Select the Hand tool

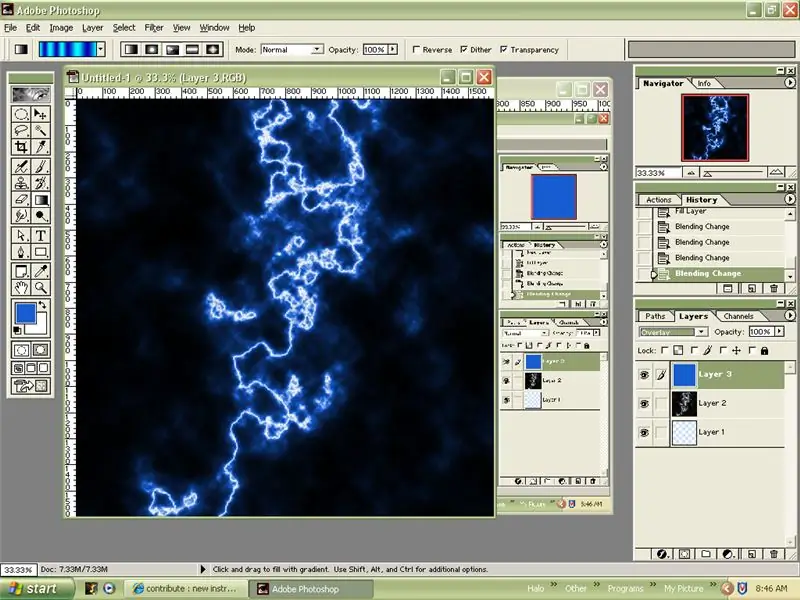tap(21, 288)
